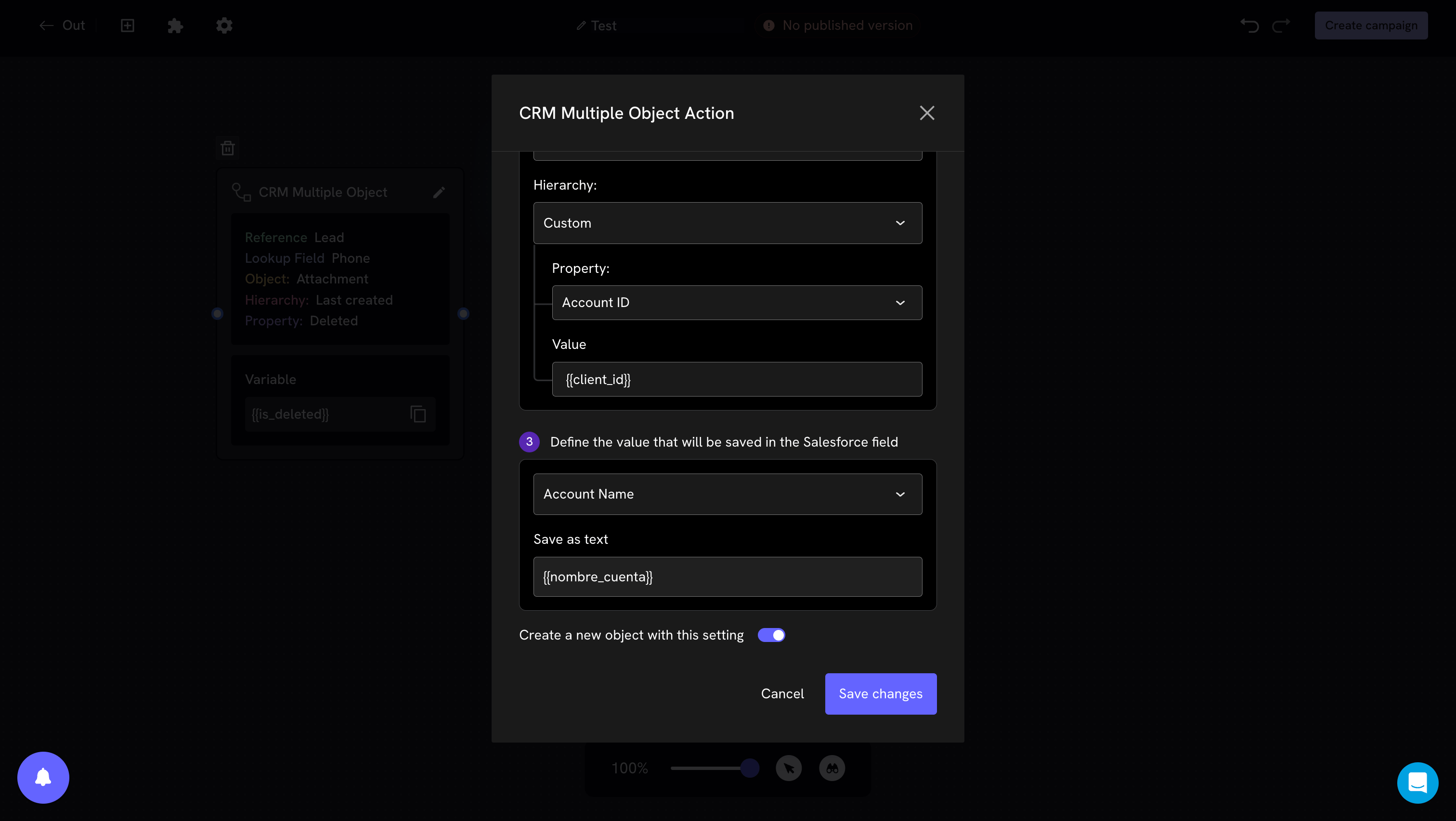Edit CRM Multiple Object node pencil
The width and height of the screenshot is (1456, 821).
click(439, 192)
